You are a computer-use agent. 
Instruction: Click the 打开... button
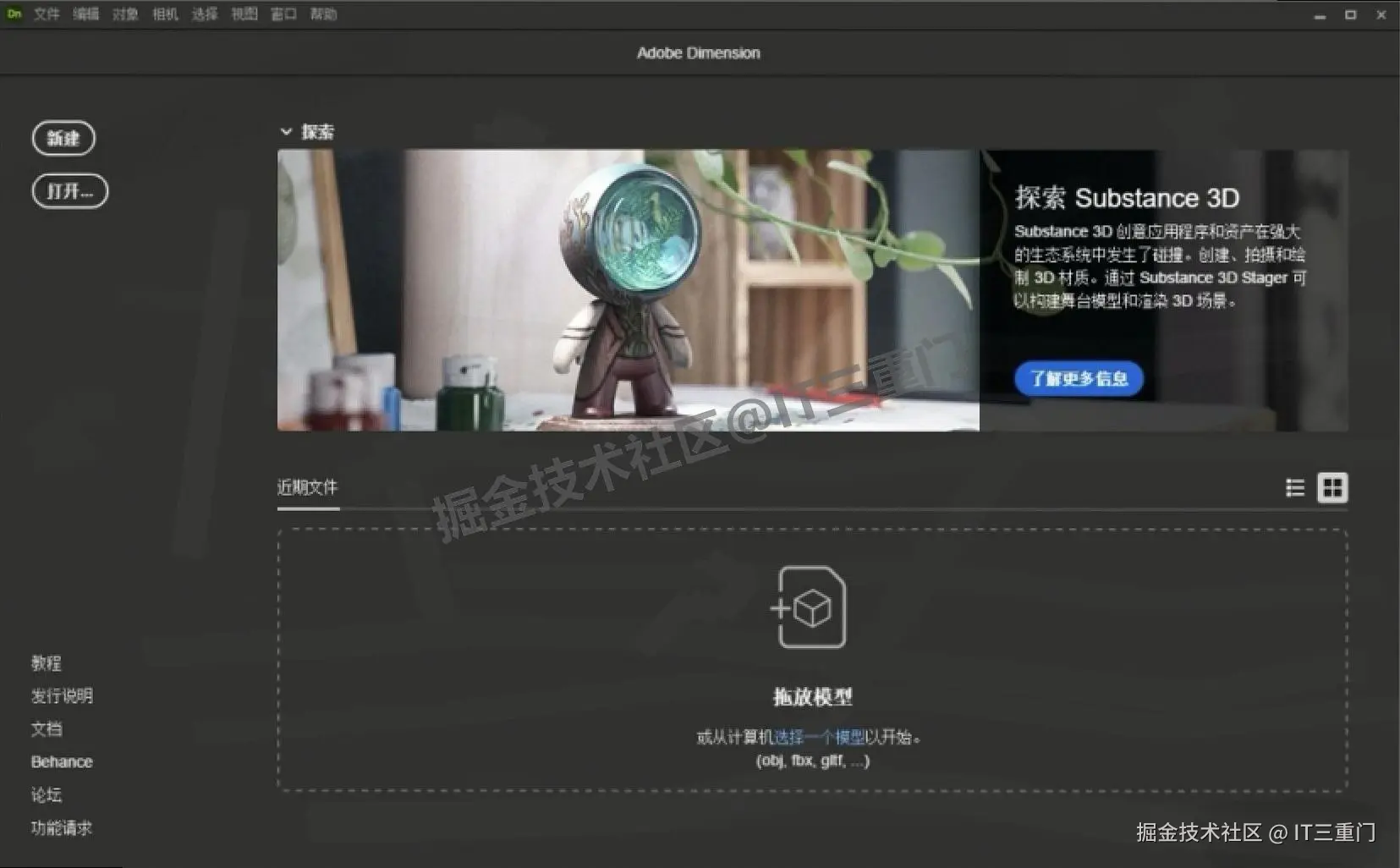pos(69,190)
